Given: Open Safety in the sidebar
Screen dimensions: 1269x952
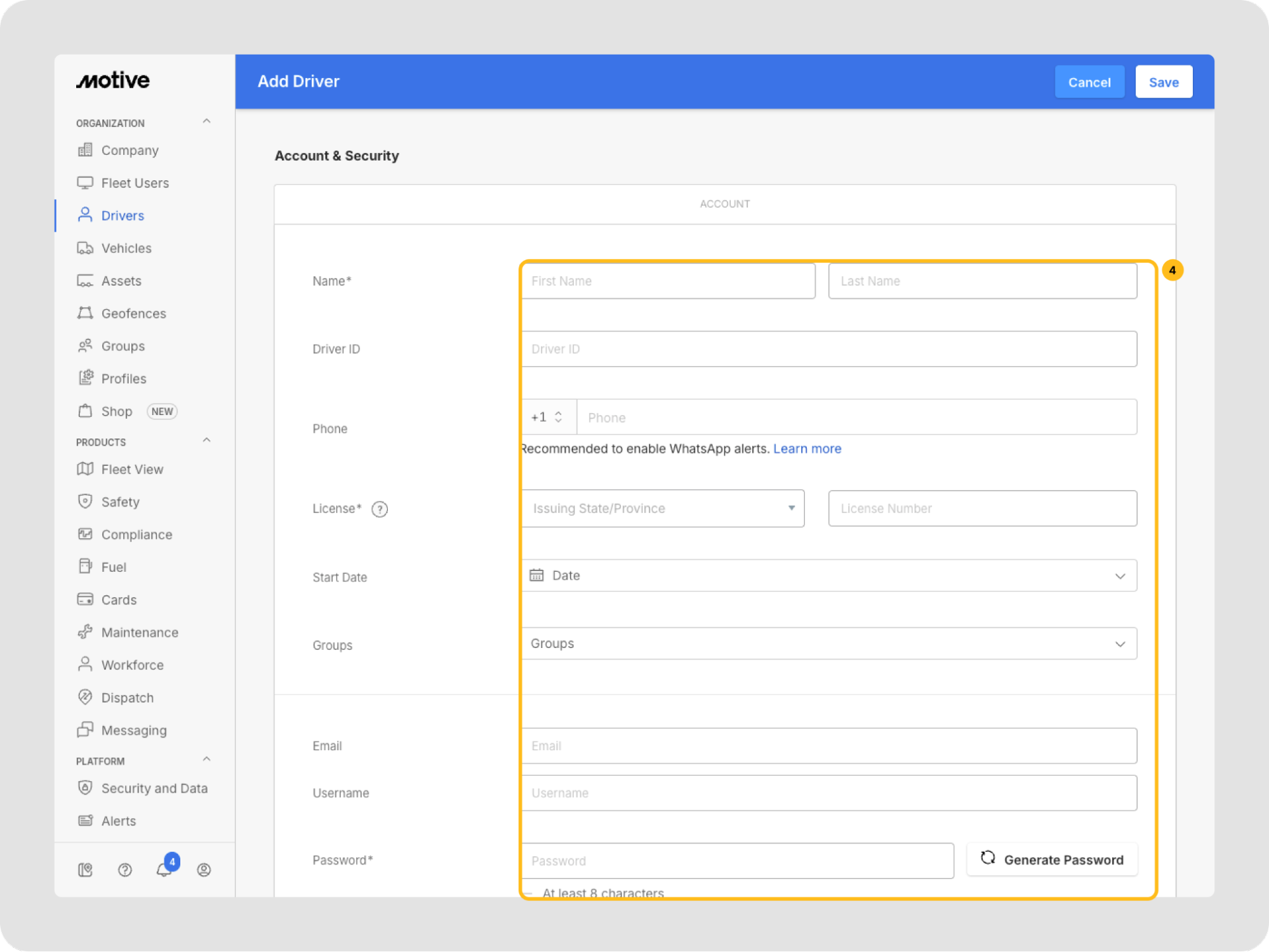Looking at the screenshot, I should pos(120,502).
